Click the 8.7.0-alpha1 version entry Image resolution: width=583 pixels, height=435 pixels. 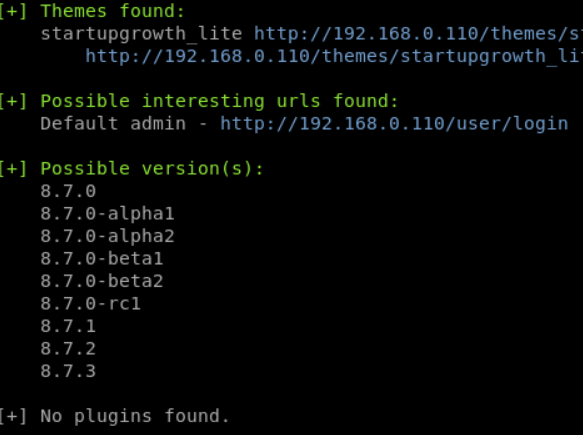(107, 214)
